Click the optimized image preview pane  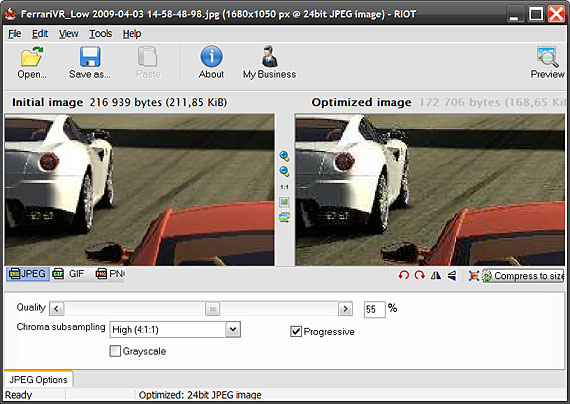pos(430,189)
